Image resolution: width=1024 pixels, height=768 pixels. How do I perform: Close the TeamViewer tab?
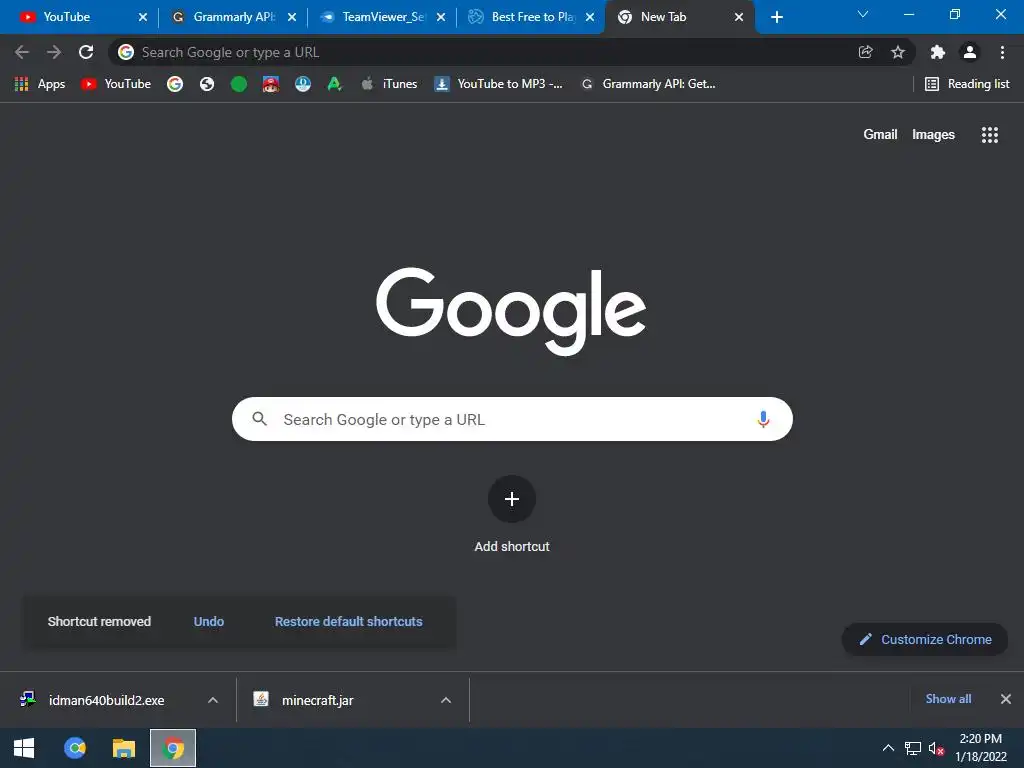point(441,17)
